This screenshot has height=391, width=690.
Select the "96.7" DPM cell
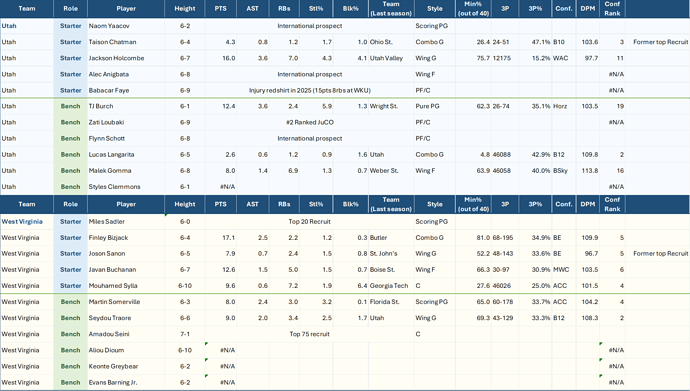(x=587, y=254)
